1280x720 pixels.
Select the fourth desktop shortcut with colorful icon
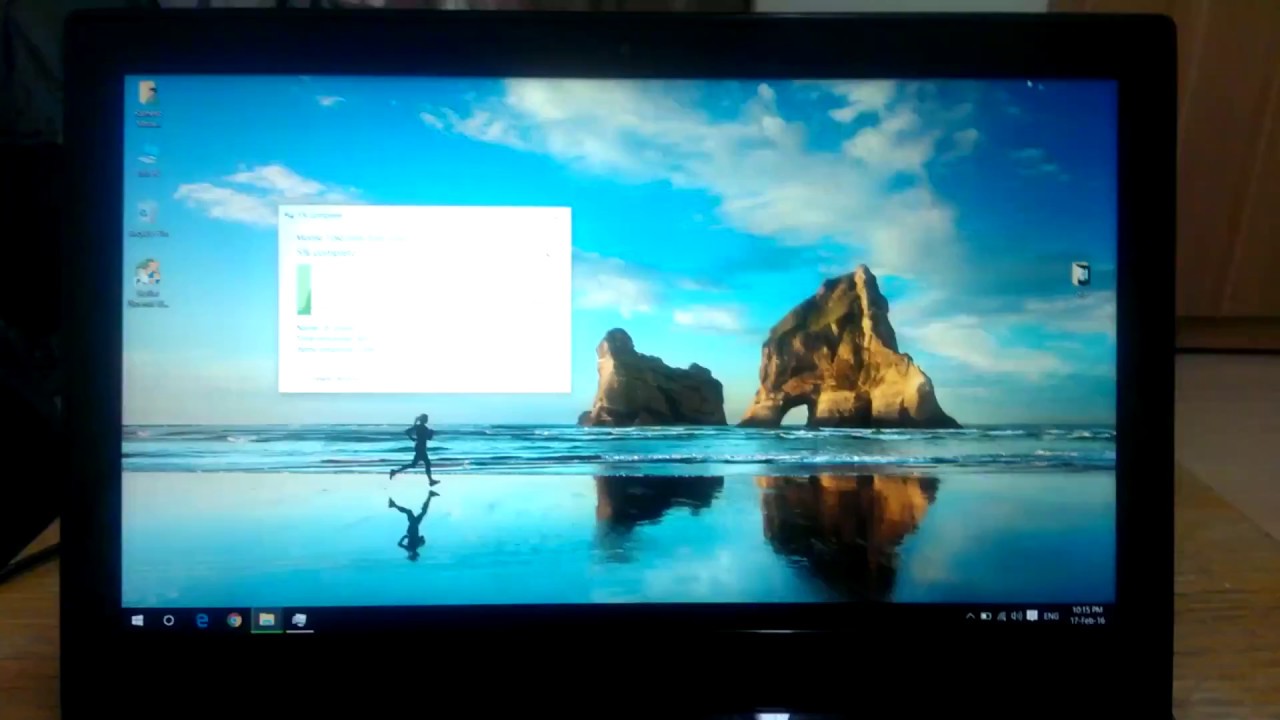[148, 284]
